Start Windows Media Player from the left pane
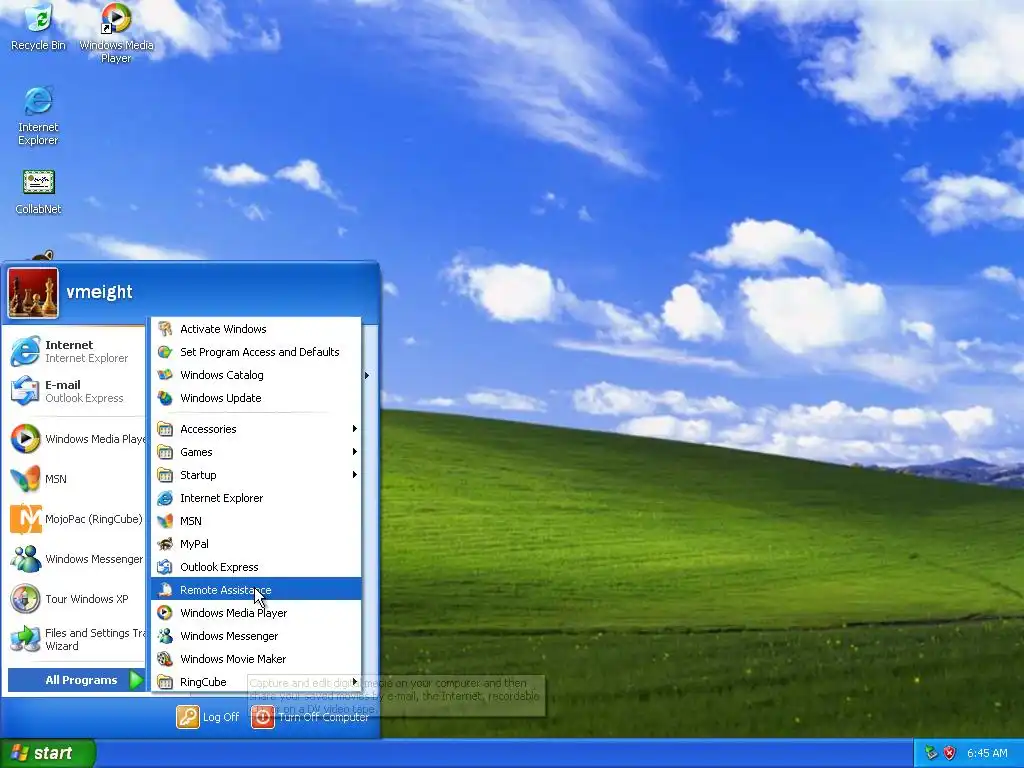1024x768 pixels. [76, 439]
